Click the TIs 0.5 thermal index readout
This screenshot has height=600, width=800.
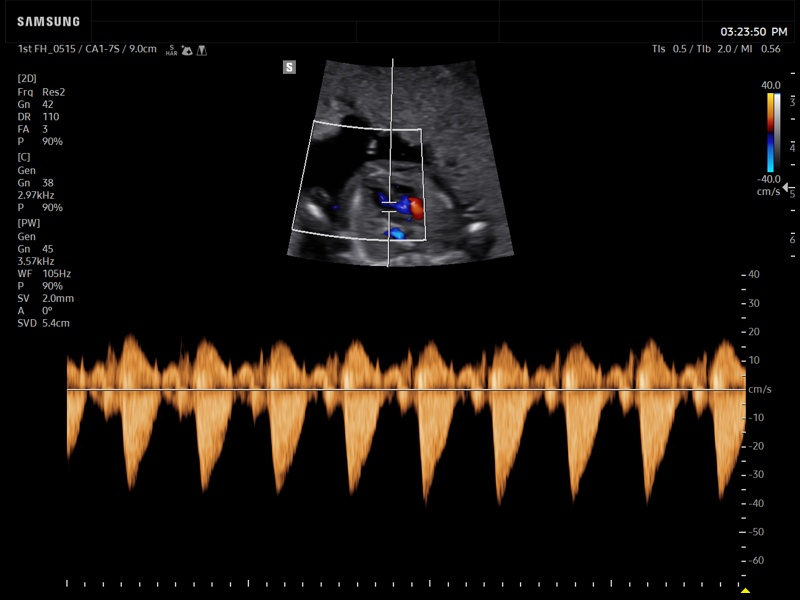672,47
